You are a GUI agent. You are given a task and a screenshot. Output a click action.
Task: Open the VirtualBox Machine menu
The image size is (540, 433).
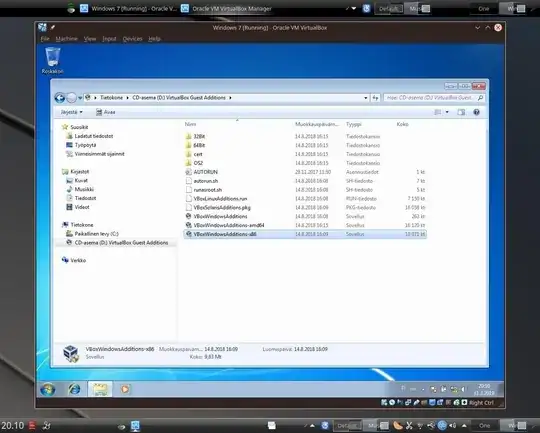pyautogui.click(x=66, y=39)
